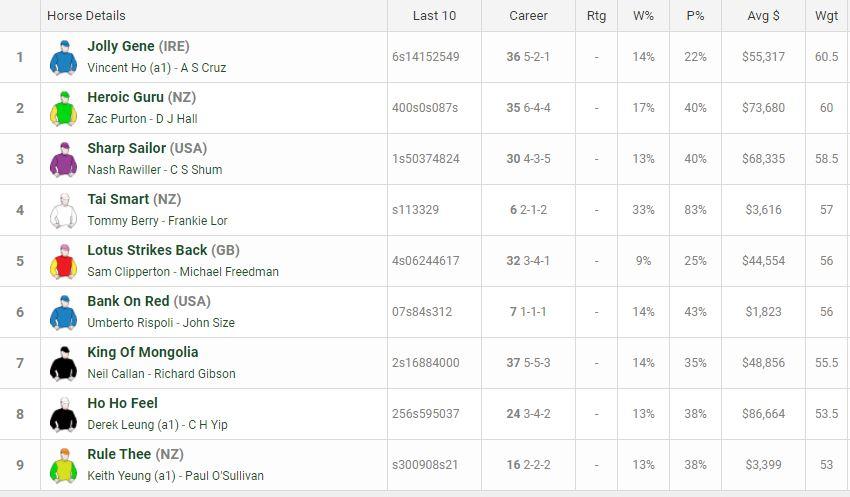Screen dimensions: 850x497
Task: Click Sharp Sailor's purple jockey silks icon
Action: click(63, 159)
